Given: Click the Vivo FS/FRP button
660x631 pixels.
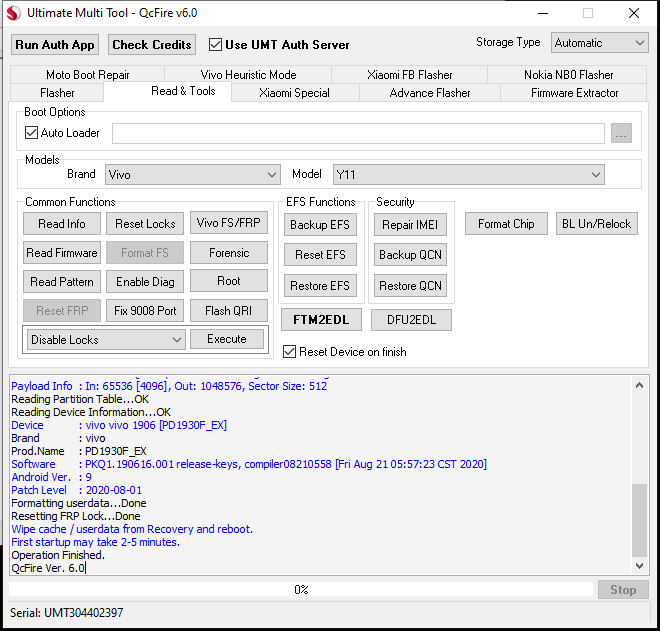Looking at the screenshot, I should [x=229, y=222].
